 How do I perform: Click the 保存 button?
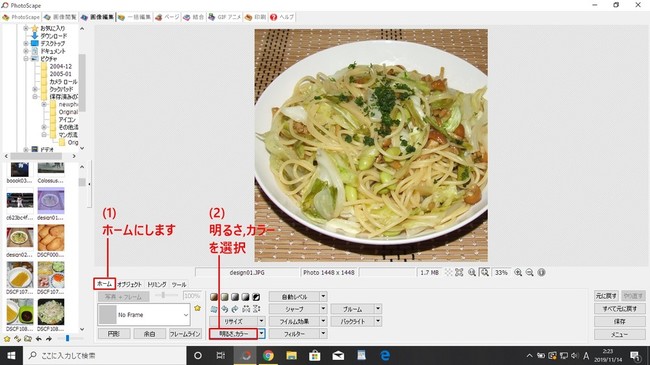[620, 321]
